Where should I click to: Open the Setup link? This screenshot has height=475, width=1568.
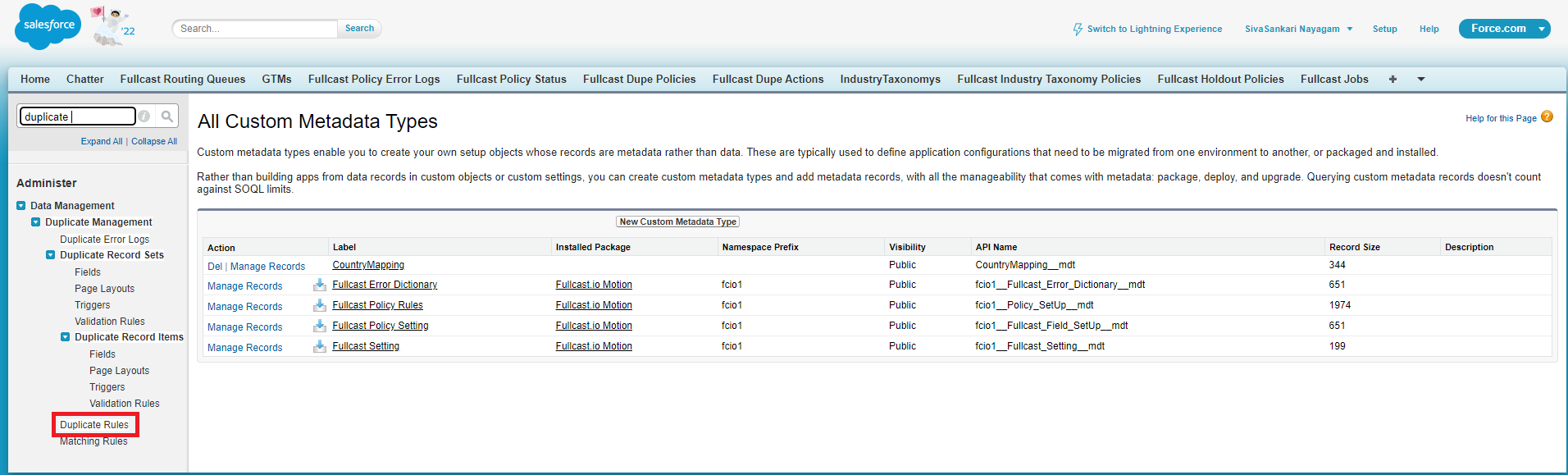point(1385,29)
